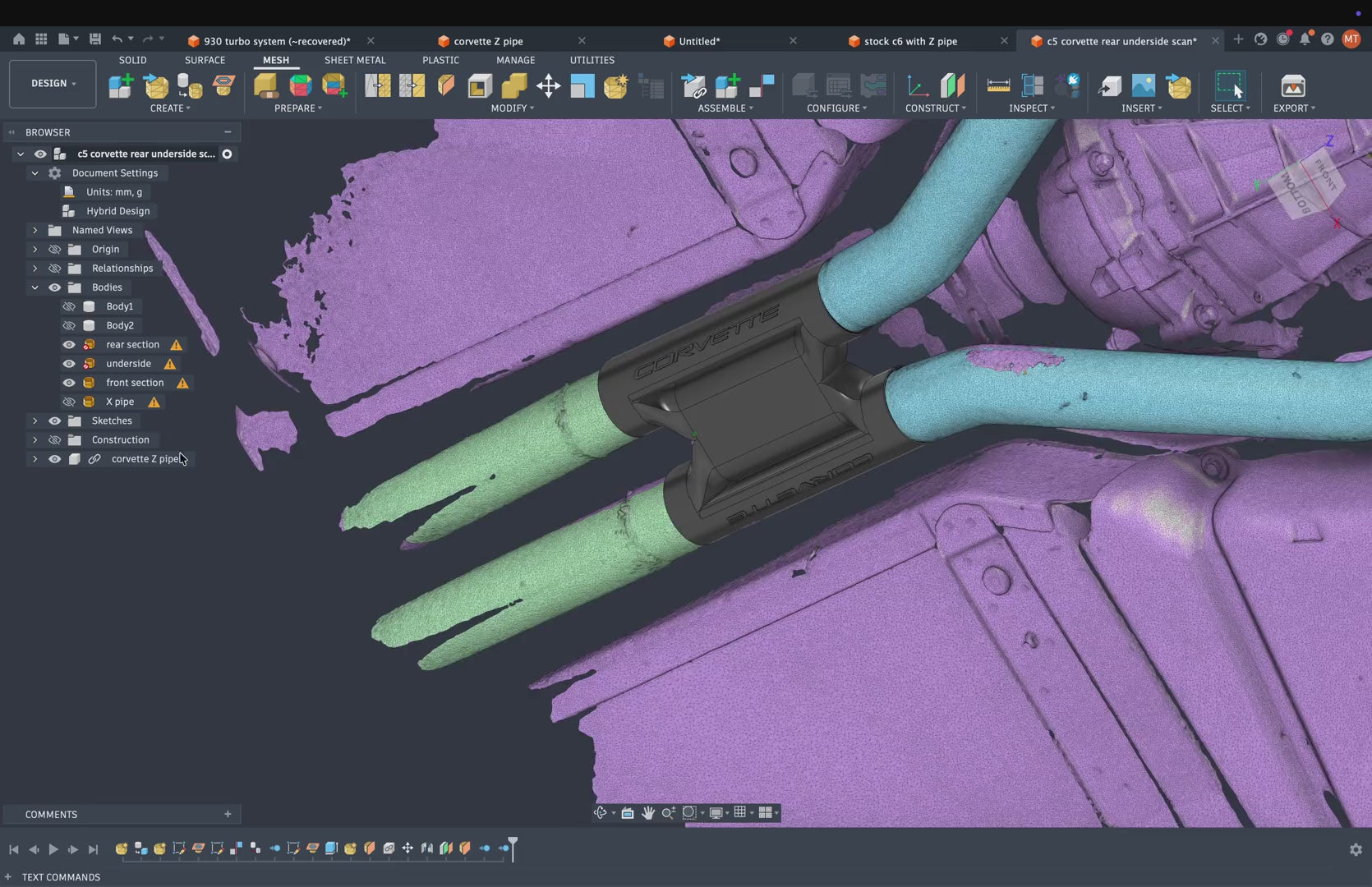The width and height of the screenshot is (1372, 887).
Task: Click the Pan hand icon in navigation bar
Action: click(x=648, y=812)
